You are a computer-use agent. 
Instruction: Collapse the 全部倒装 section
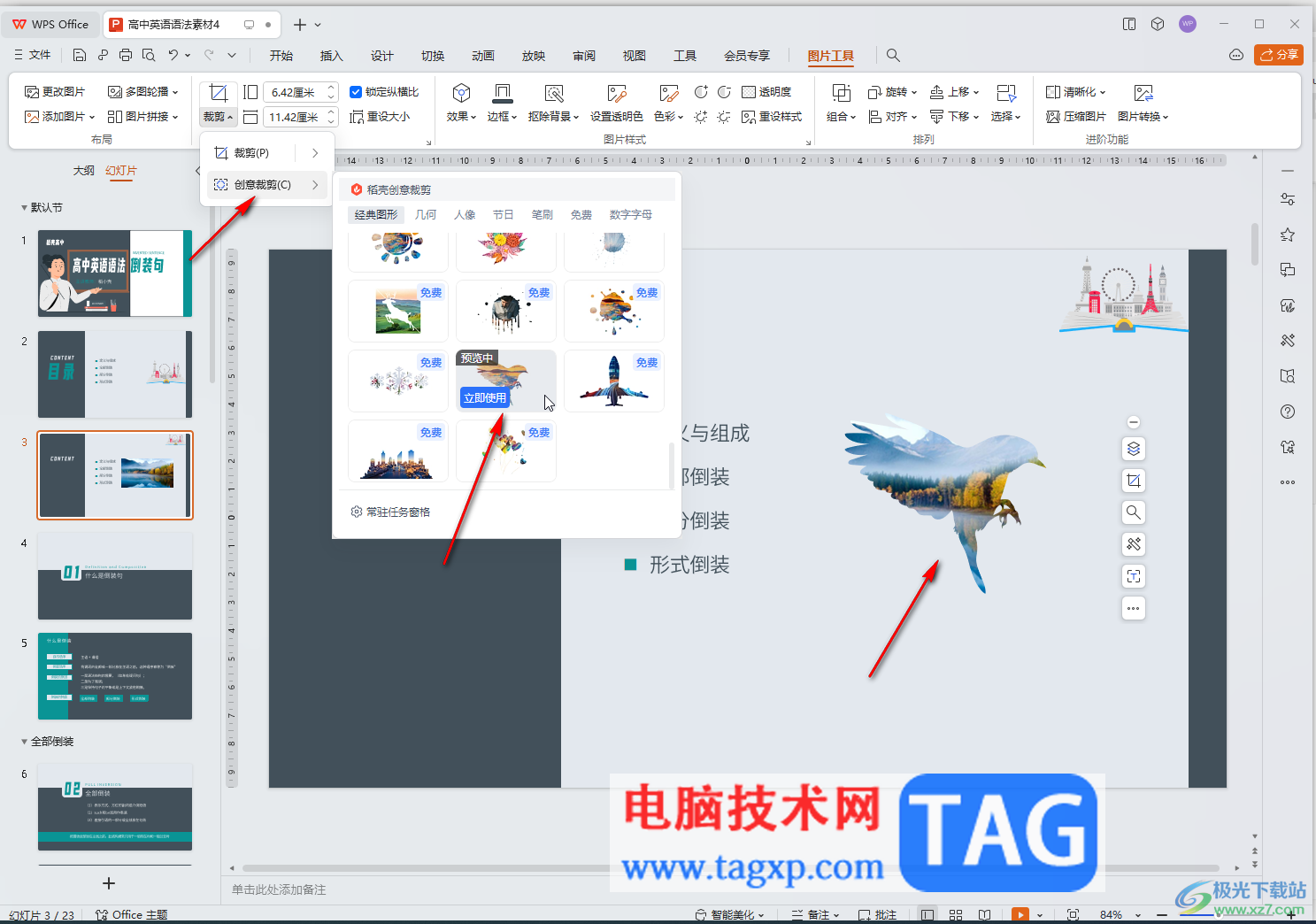(25, 742)
